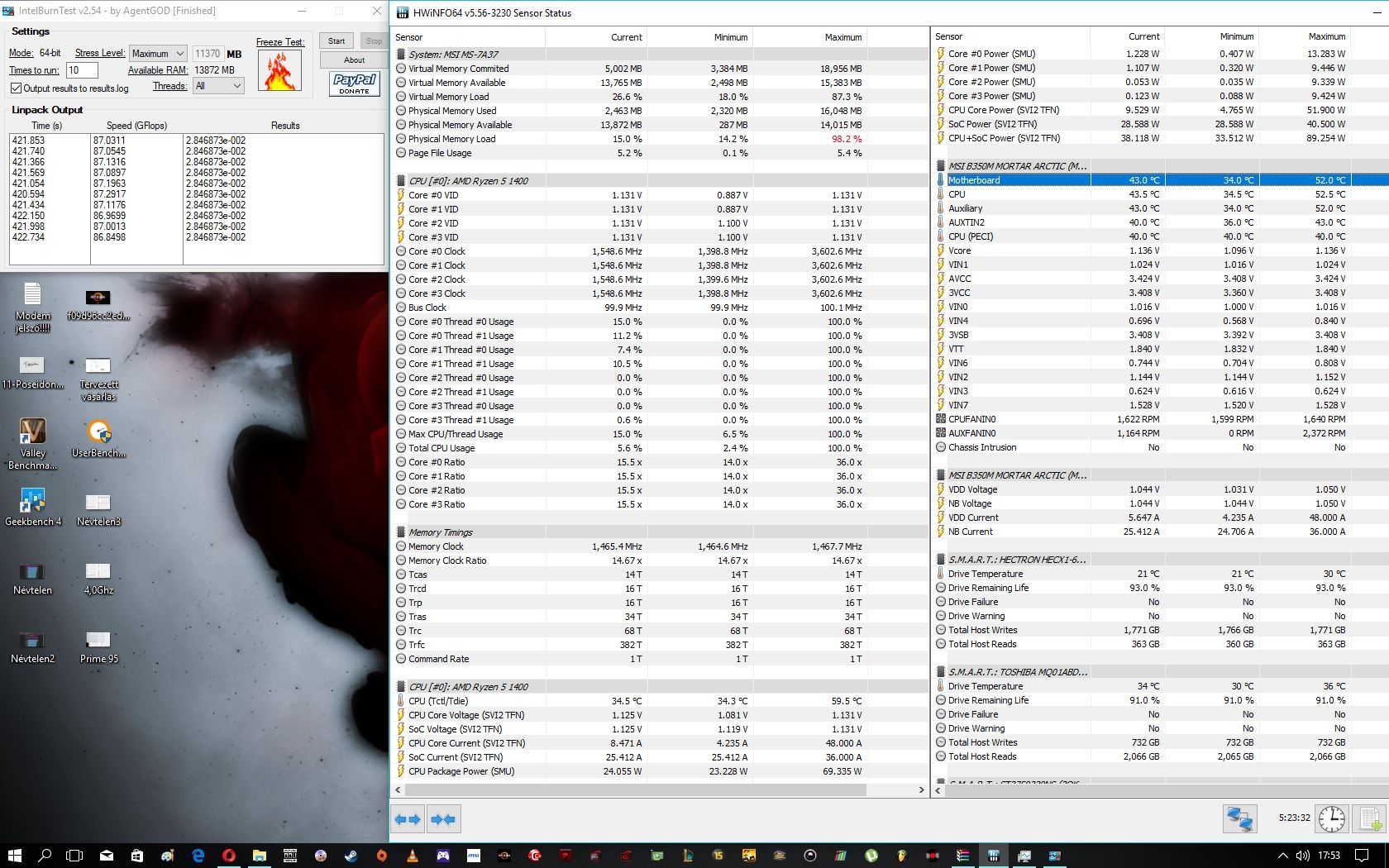1389x868 pixels.
Task: Launch Geekbench 4 from the desktop
Action: [32, 507]
